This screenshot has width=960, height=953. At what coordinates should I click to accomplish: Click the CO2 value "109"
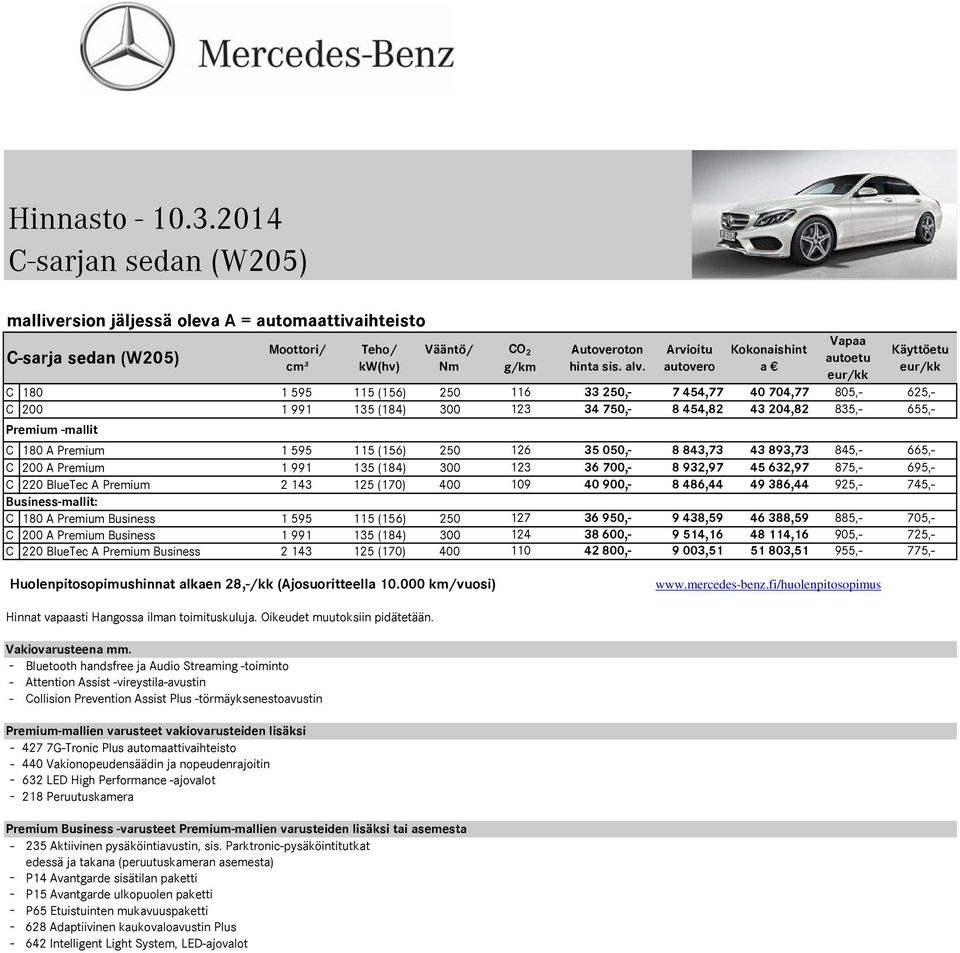point(521,484)
